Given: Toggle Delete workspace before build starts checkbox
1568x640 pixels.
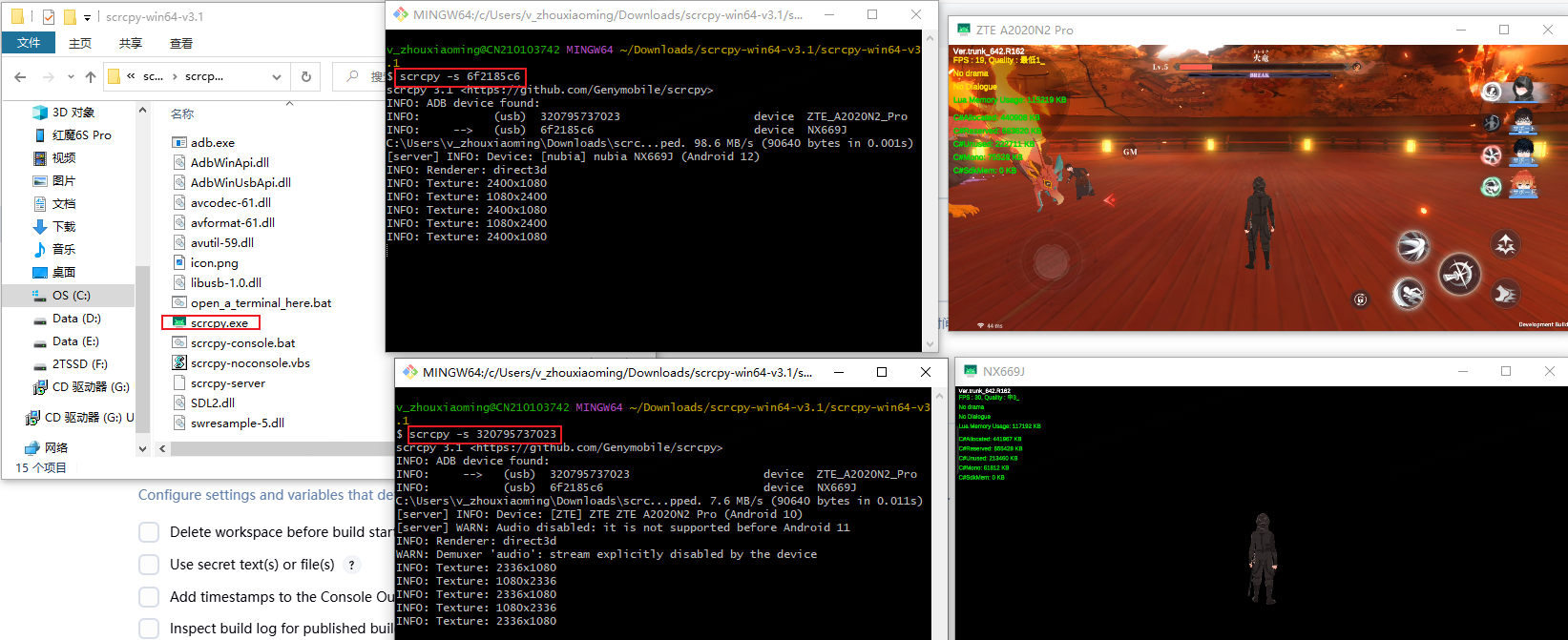Looking at the screenshot, I should click(x=149, y=532).
